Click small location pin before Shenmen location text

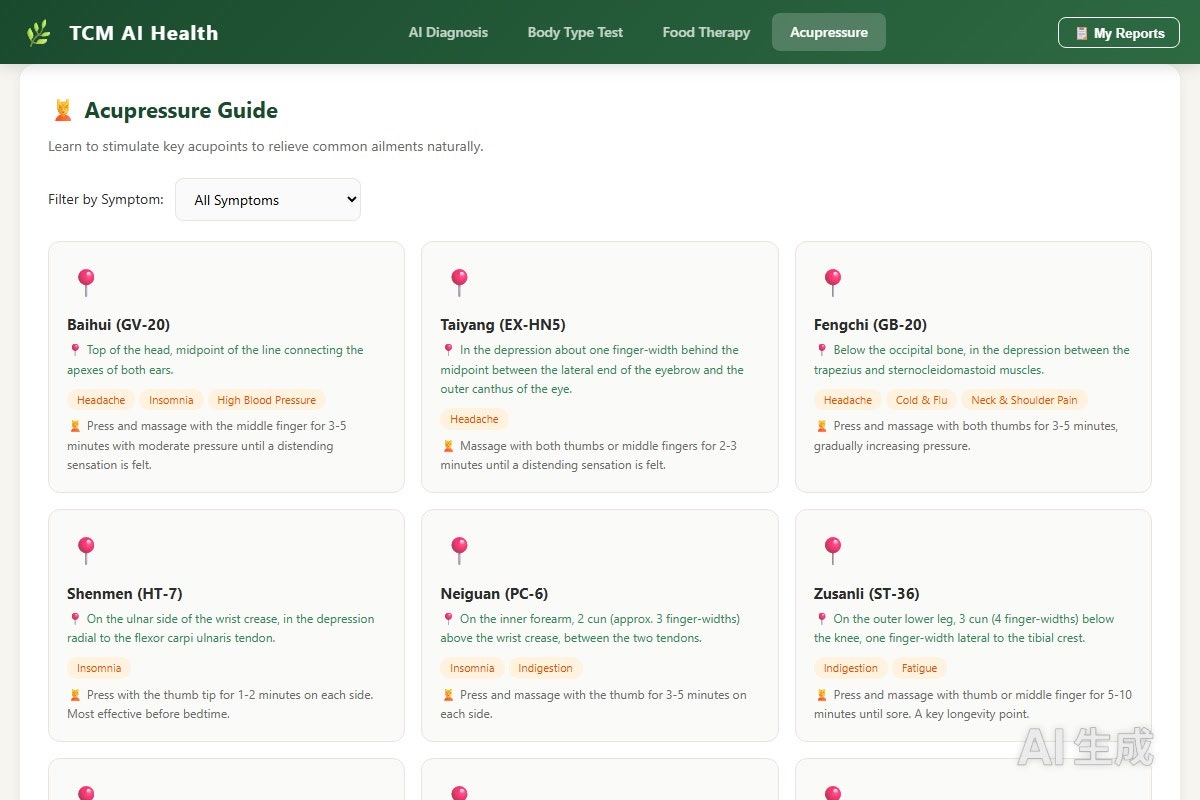(74, 619)
